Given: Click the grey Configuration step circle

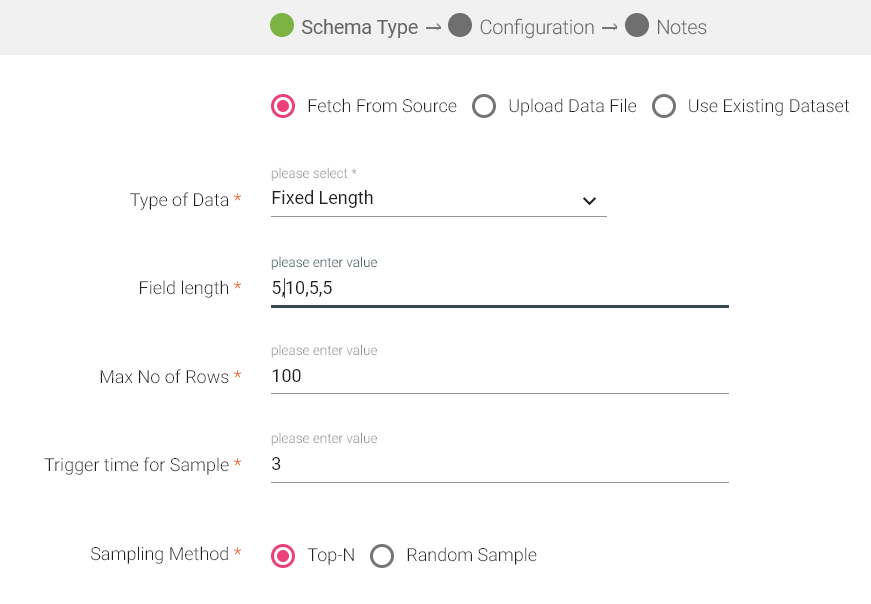Looking at the screenshot, I should [460, 27].
